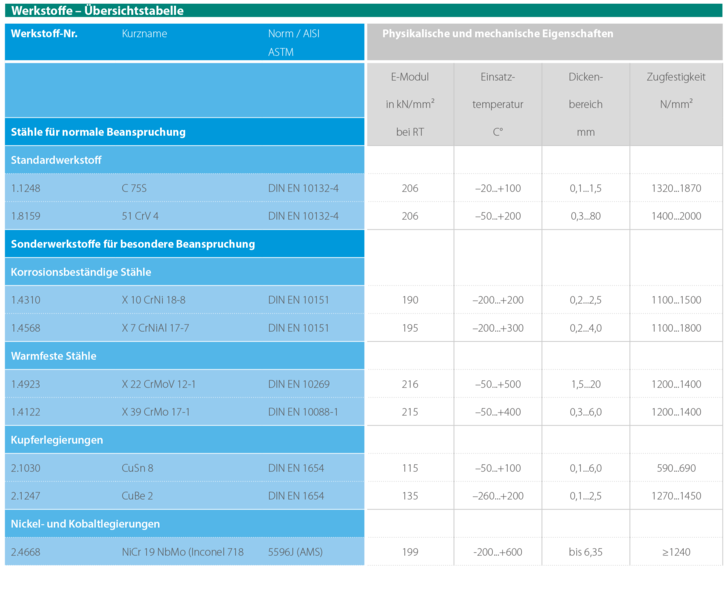
Task: Click norm '5596J (AMS)'
Action: click(295, 552)
